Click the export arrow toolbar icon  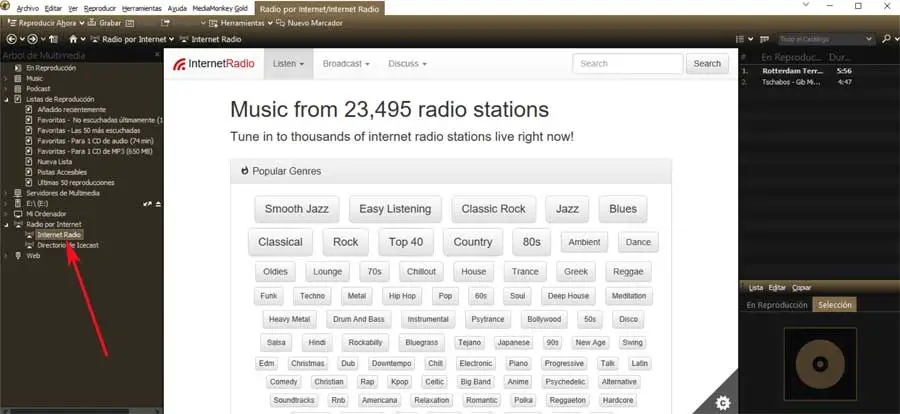coord(165,23)
